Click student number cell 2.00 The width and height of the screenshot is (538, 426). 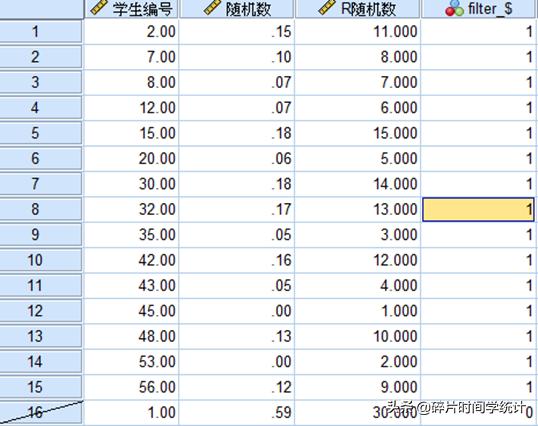point(131,32)
